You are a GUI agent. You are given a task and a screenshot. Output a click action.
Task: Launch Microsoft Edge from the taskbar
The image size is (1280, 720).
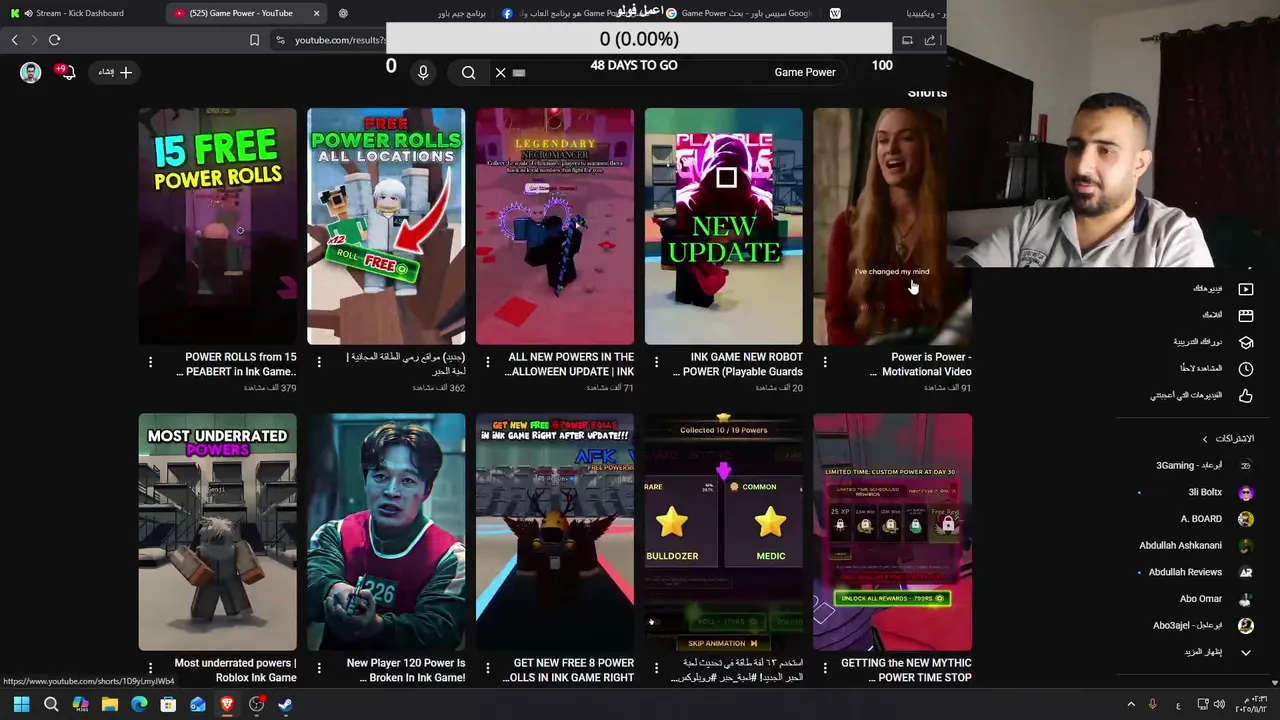tap(139, 704)
